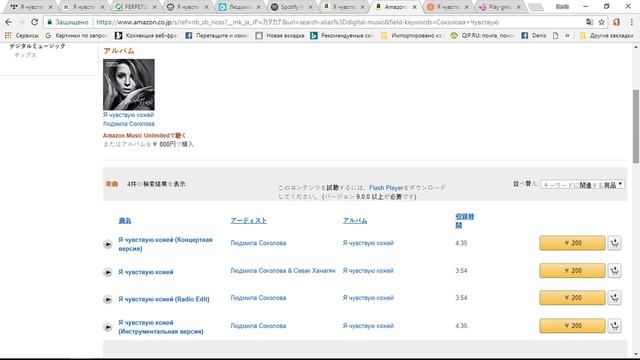Switch to the first Я чувств browser tab
Screen dimensions: 640x360
(31, 7)
